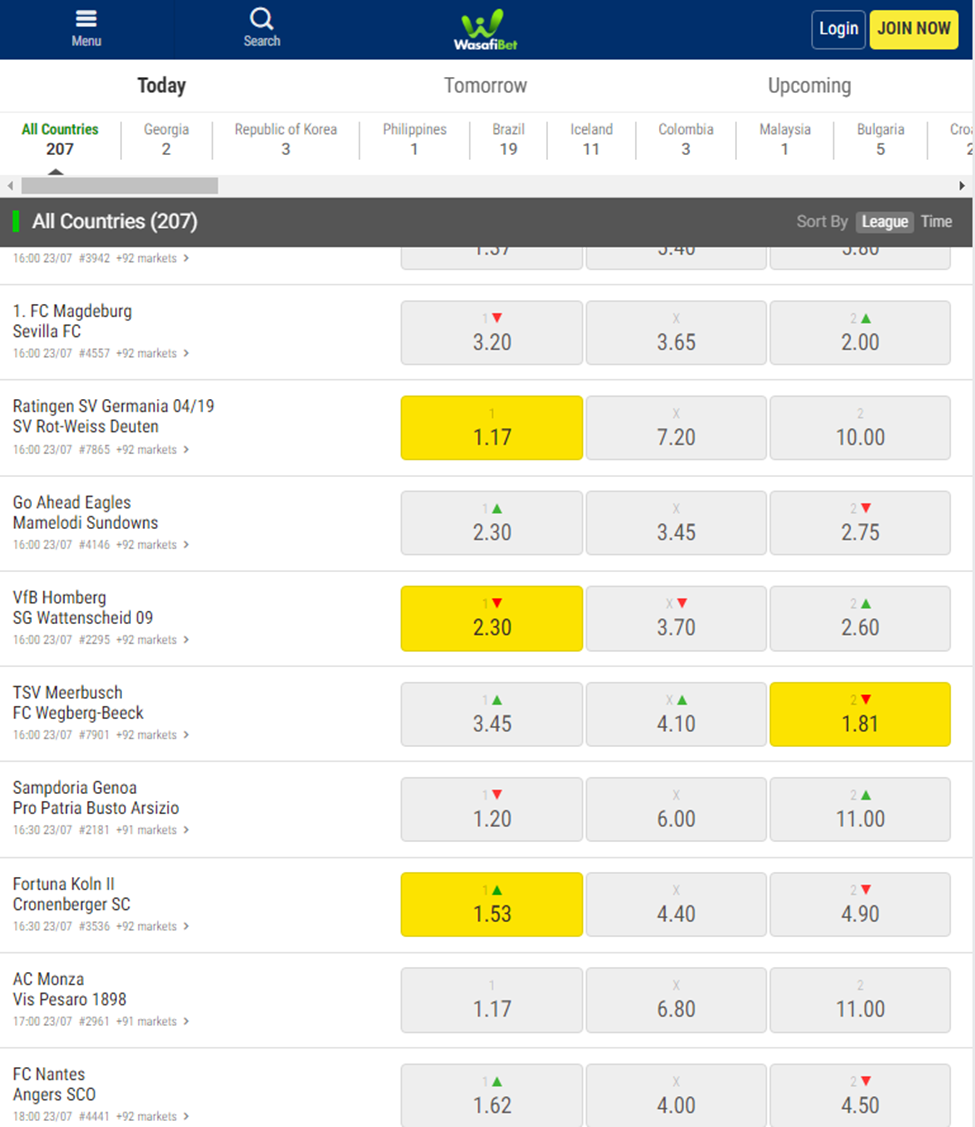
Task: Filter matches by Bulgaria
Action: 880,139
